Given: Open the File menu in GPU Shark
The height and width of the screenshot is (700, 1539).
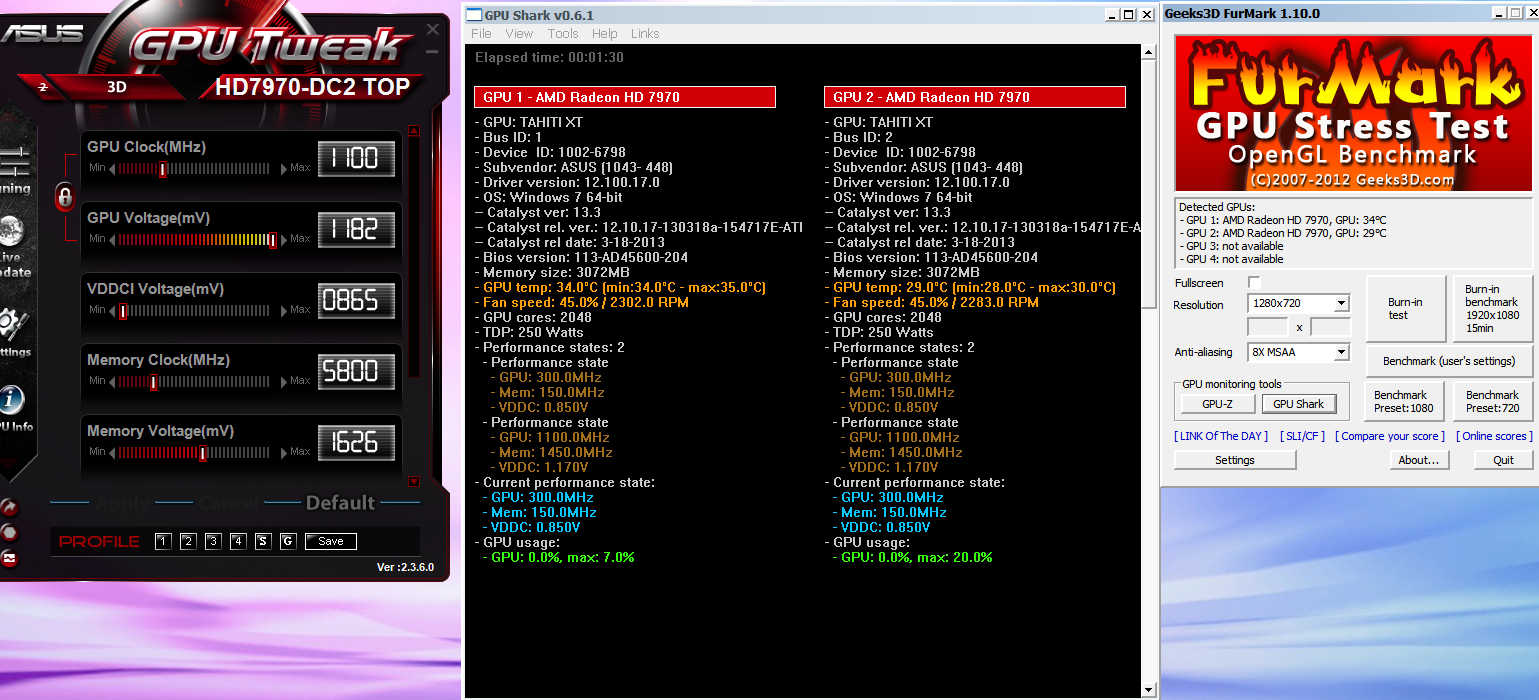Looking at the screenshot, I should 481,33.
